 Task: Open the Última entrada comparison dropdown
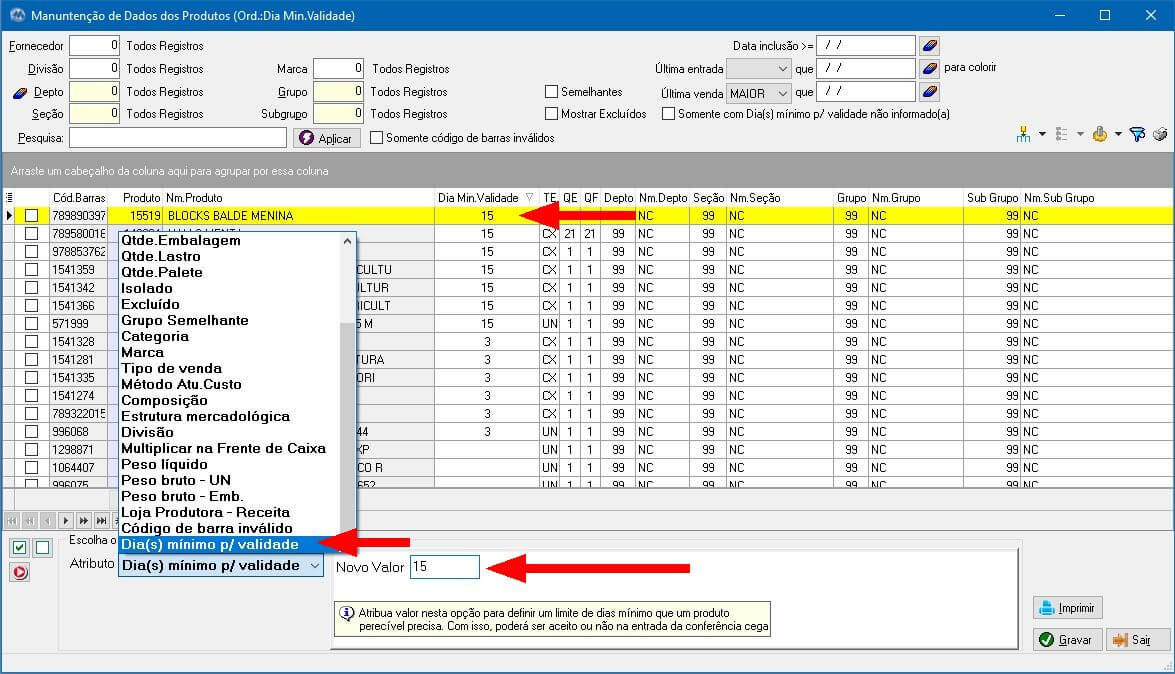click(758, 69)
